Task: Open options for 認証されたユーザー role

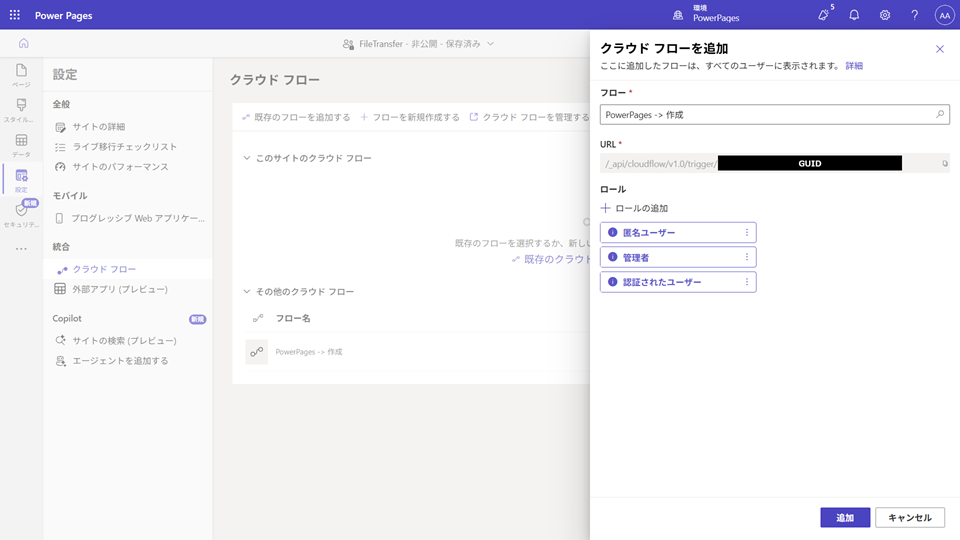Action: [x=747, y=282]
